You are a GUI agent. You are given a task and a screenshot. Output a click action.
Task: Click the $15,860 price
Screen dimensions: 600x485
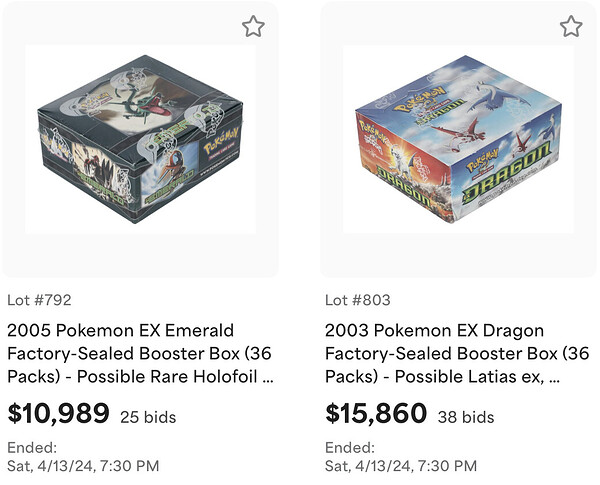pyautogui.click(x=376, y=414)
